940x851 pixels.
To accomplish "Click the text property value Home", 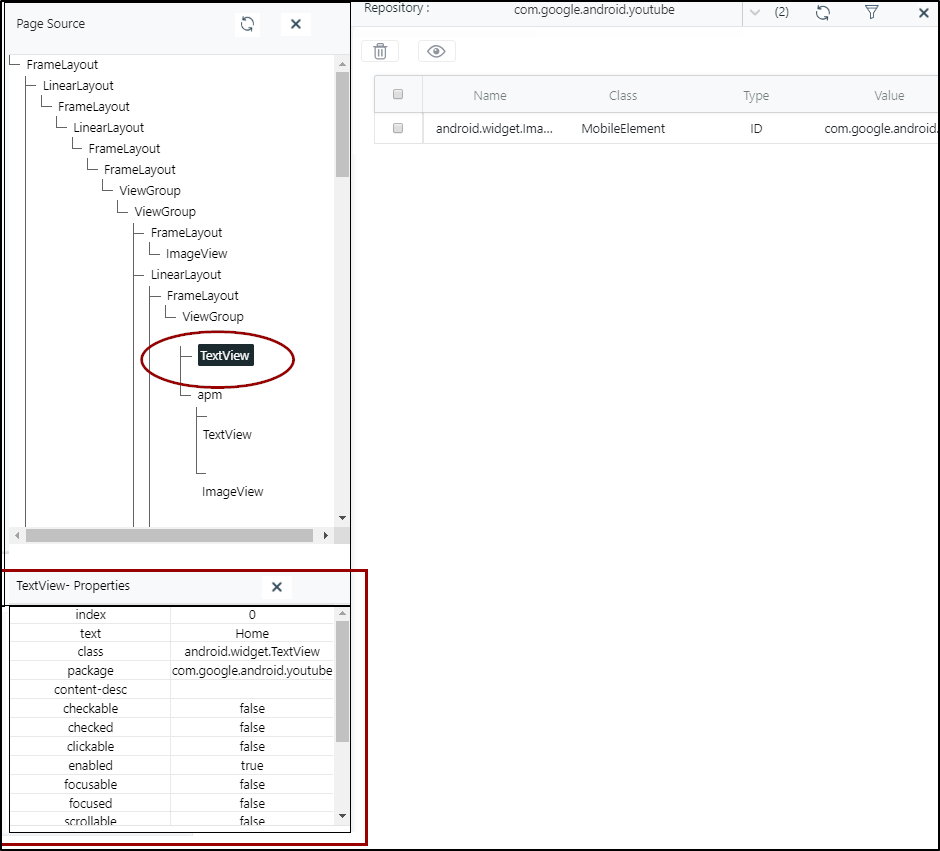I will [252, 633].
